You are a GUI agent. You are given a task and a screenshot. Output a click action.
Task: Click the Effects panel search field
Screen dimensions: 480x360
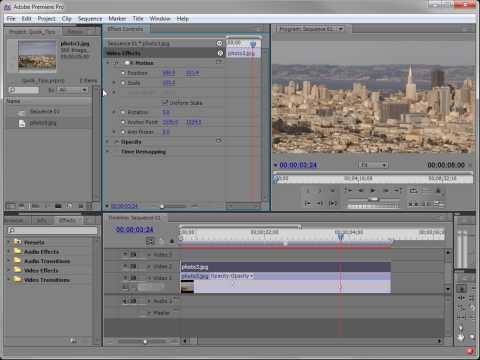pyautogui.click(x=53, y=230)
